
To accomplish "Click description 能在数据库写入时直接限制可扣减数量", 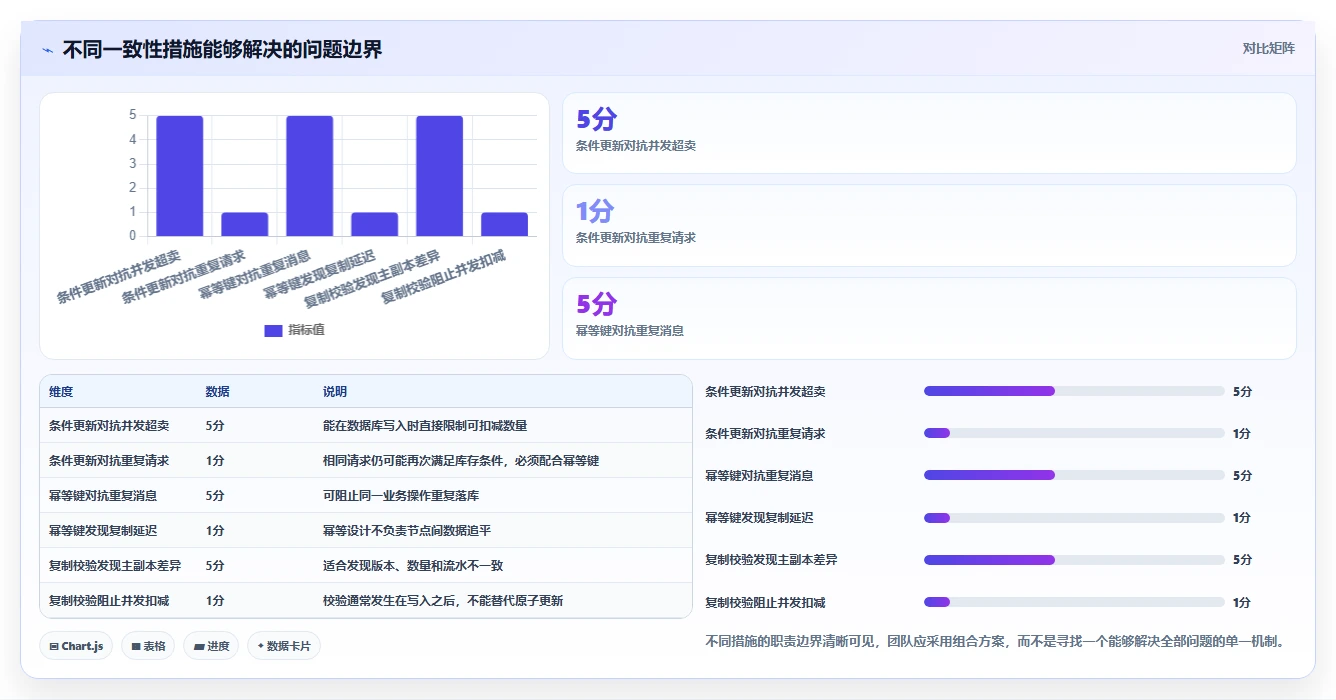I will pos(425,425).
